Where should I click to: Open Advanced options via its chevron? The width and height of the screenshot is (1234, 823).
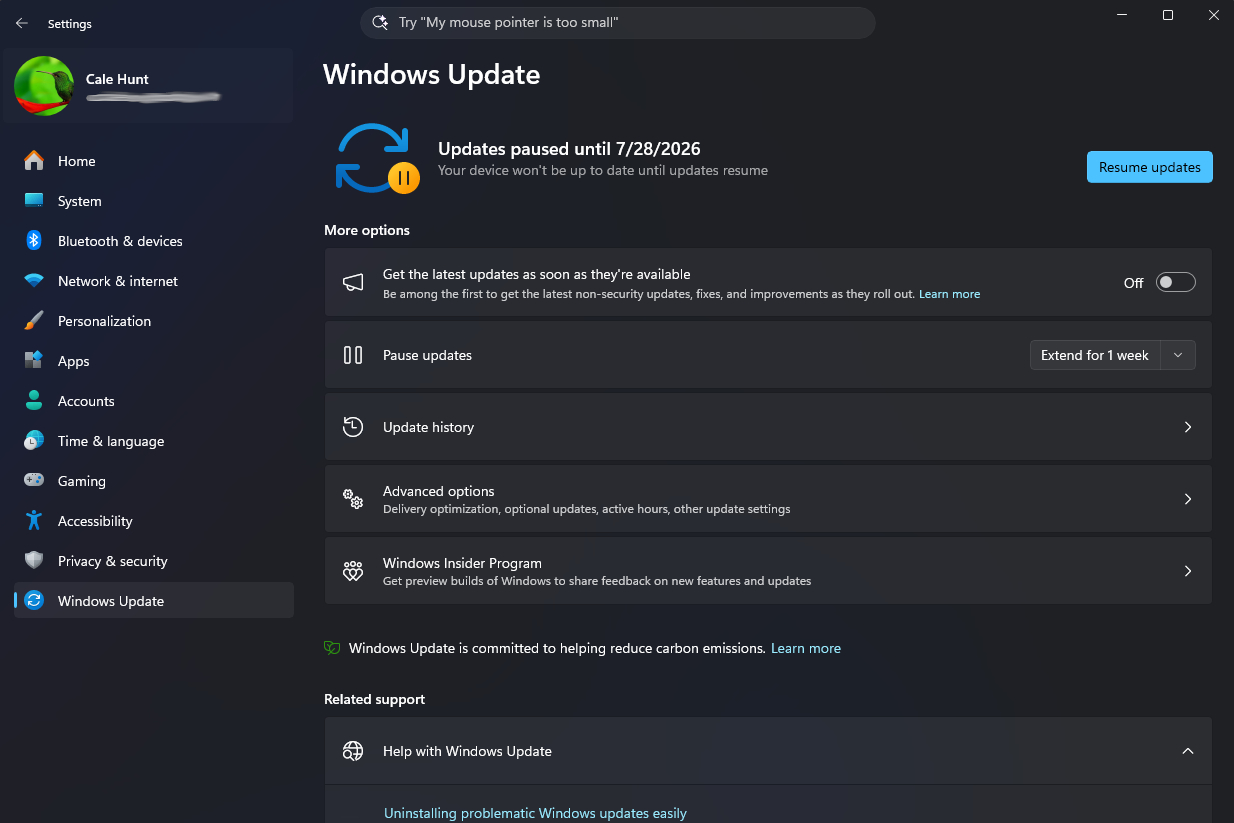1188,499
